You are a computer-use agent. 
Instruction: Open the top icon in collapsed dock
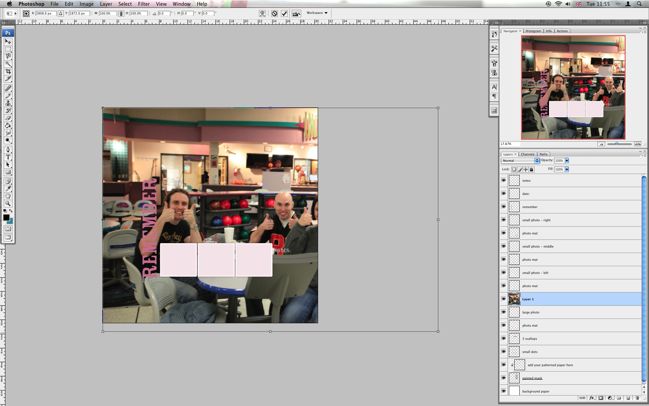(494, 35)
